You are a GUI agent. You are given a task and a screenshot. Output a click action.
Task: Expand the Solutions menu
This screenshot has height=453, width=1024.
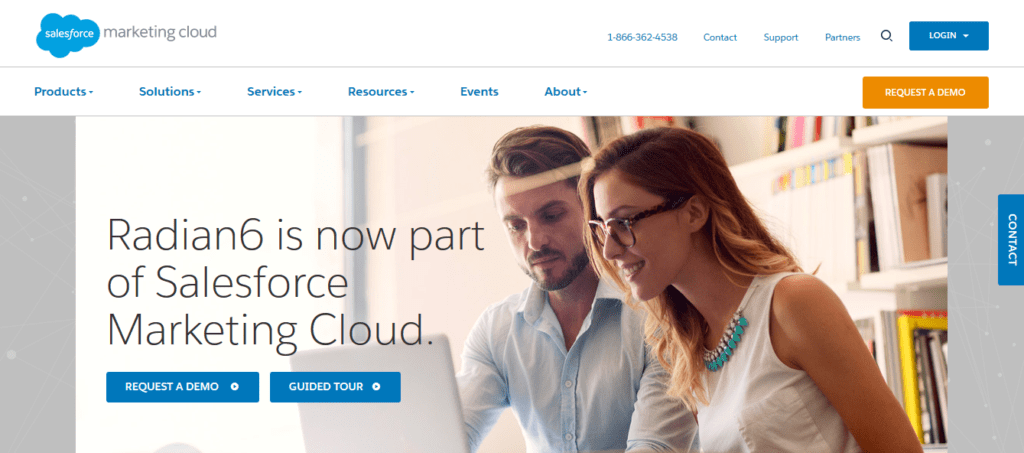pyautogui.click(x=170, y=92)
